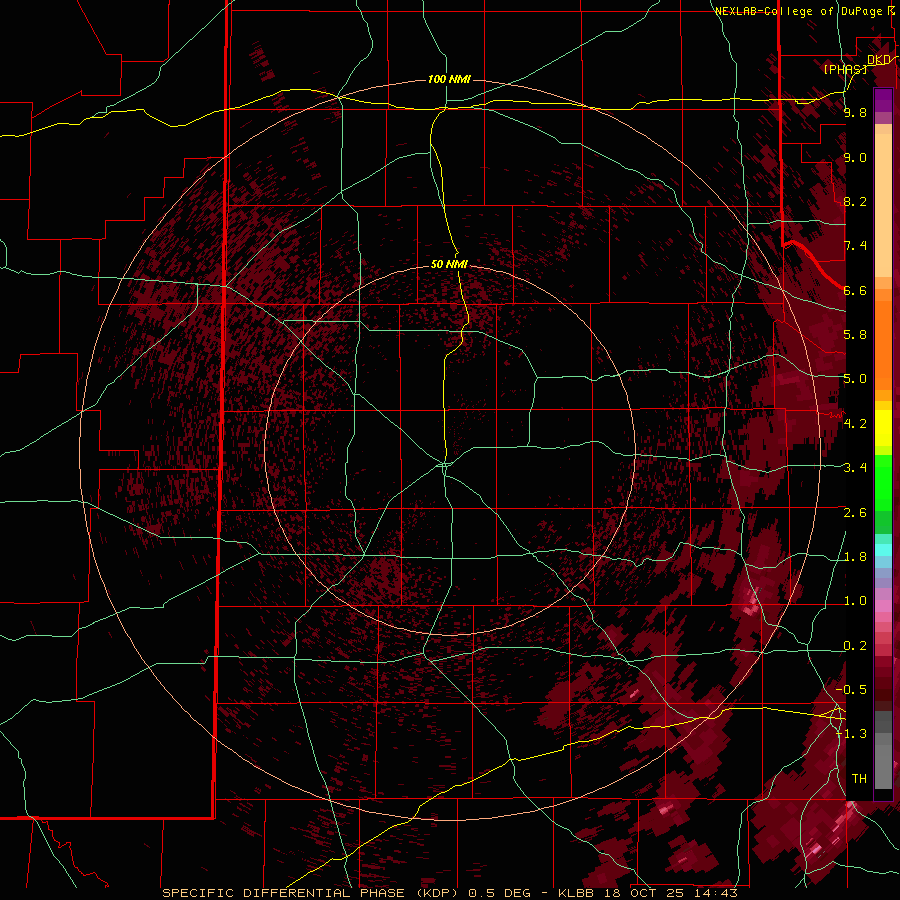
Task: Click the 5.8 value on the scale
Action: click(x=855, y=334)
